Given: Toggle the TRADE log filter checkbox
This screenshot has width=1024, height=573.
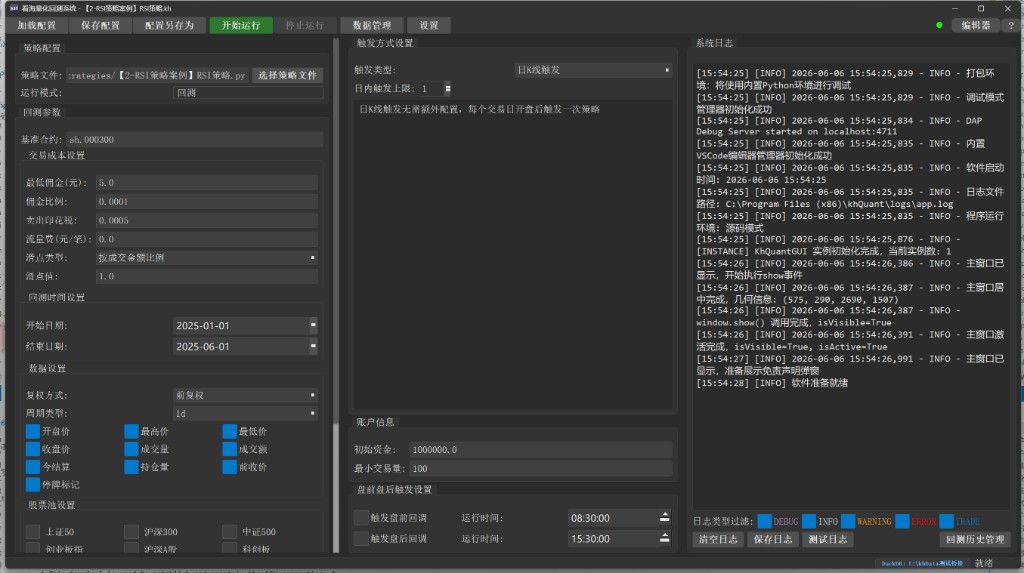Looking at the screenshot, I should [x=946, y=521].
